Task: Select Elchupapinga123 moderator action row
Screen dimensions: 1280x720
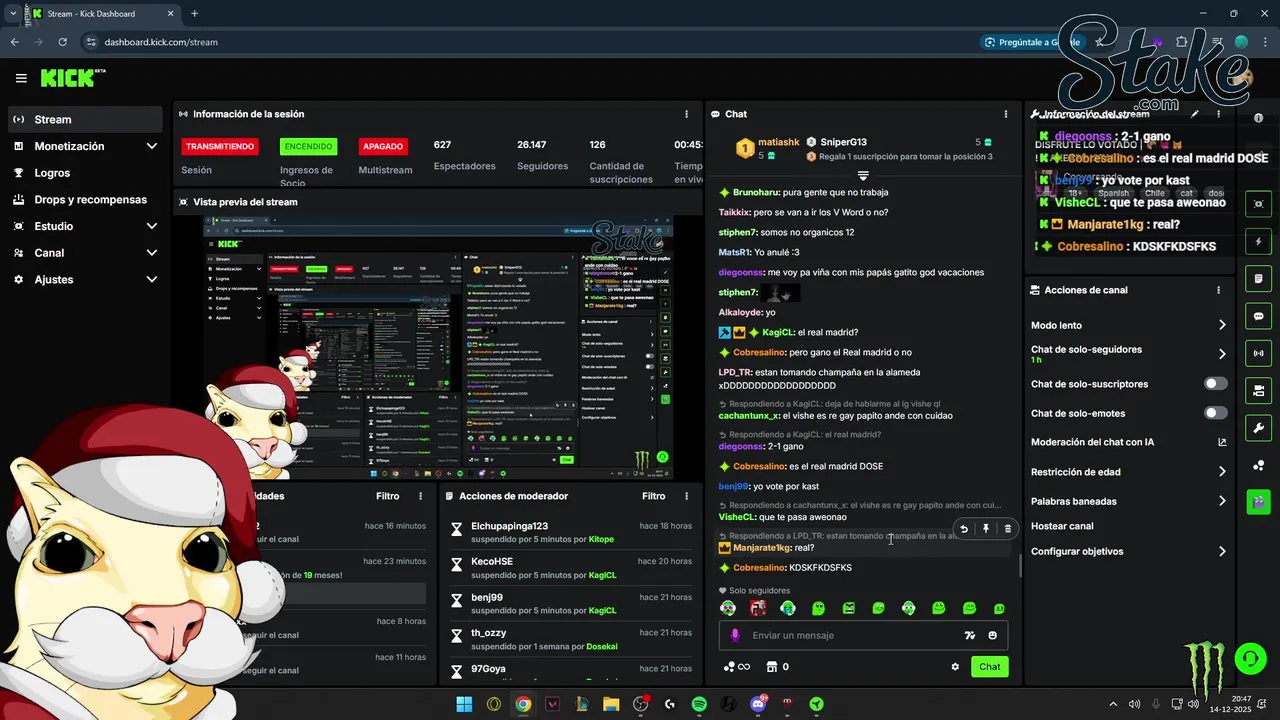Action: coord(570,532)
